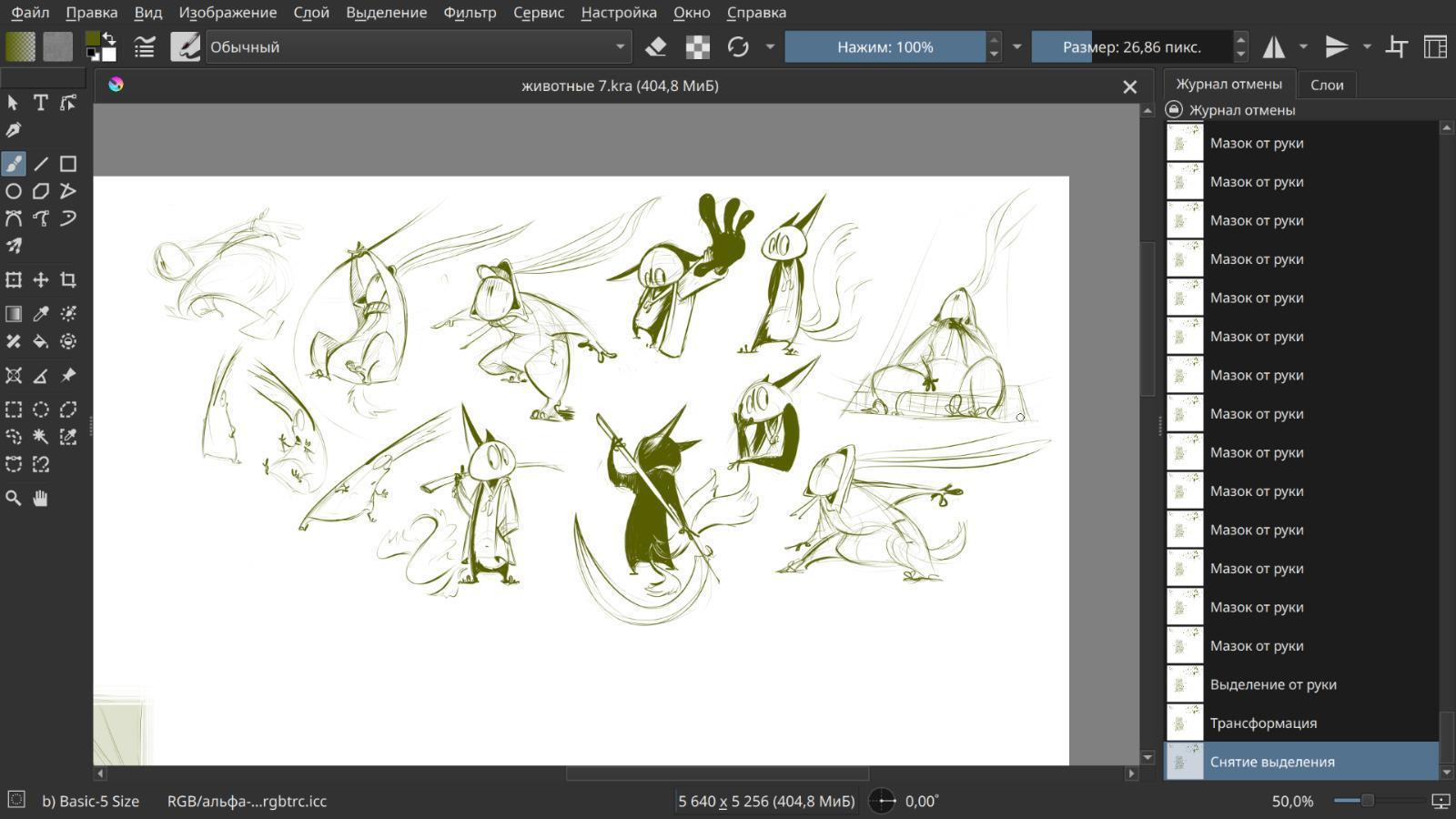Close the 'животные 7.kra' document
This screenshot has height=819, width=1456.
click(x=1129, y=86)
